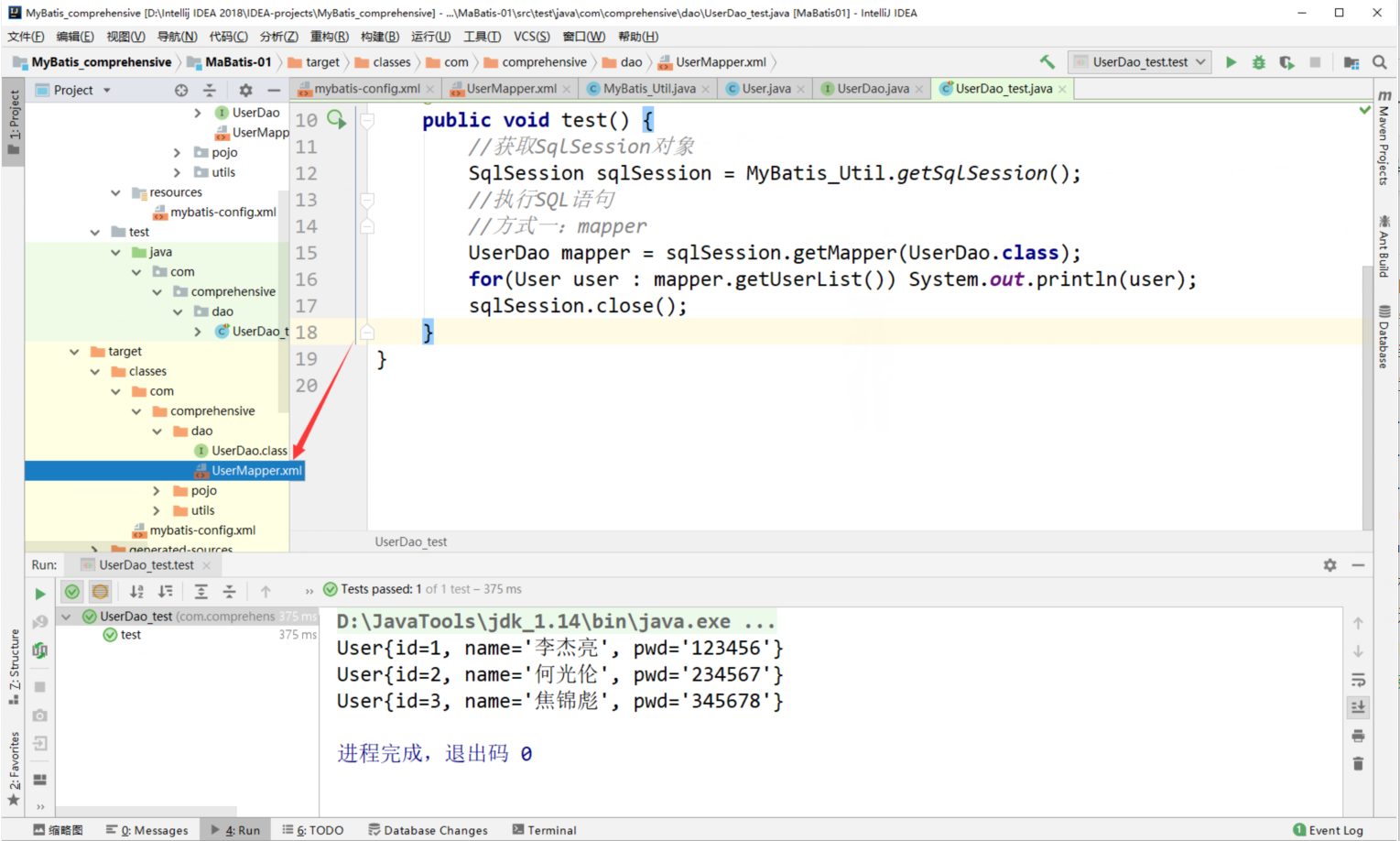The height and width of the screenshot is (841, 1400).
Task: Open 0: Messages tool window
Action: (x=147, y=830)
